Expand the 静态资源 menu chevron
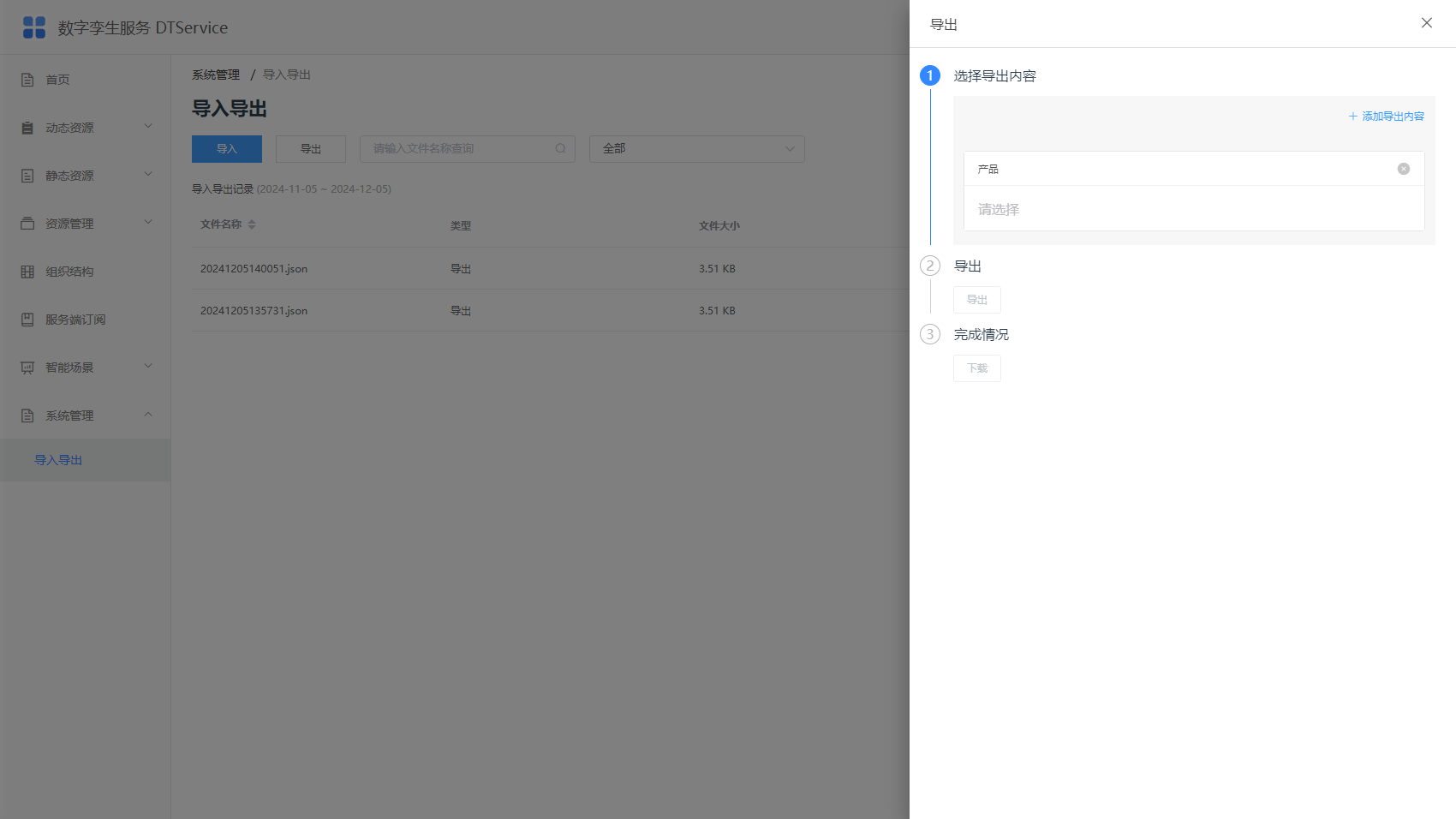This screenshot has height=819, width=1456. pos(148,175)
